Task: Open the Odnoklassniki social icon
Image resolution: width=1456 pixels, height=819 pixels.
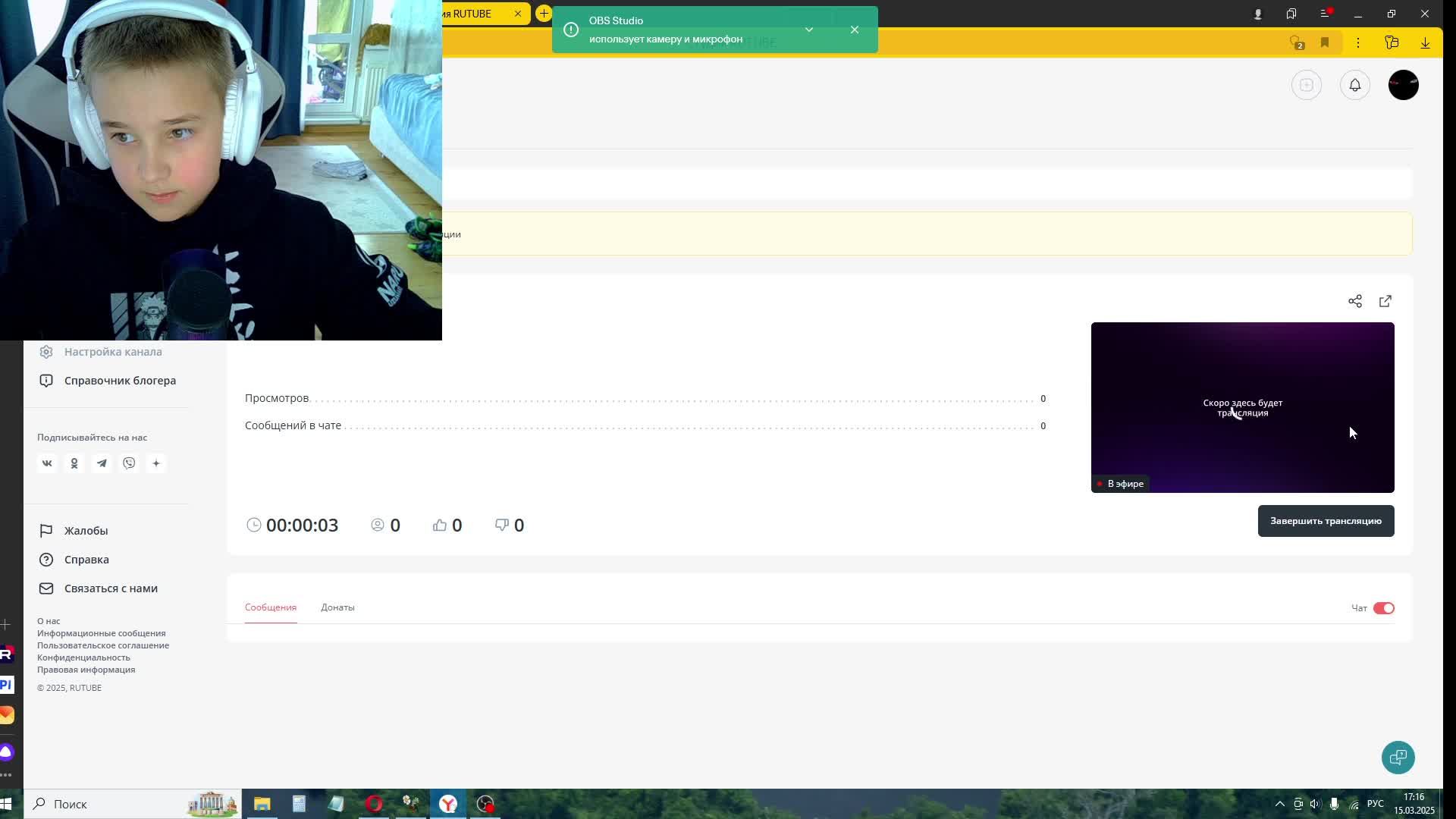Action: [74, 463]
